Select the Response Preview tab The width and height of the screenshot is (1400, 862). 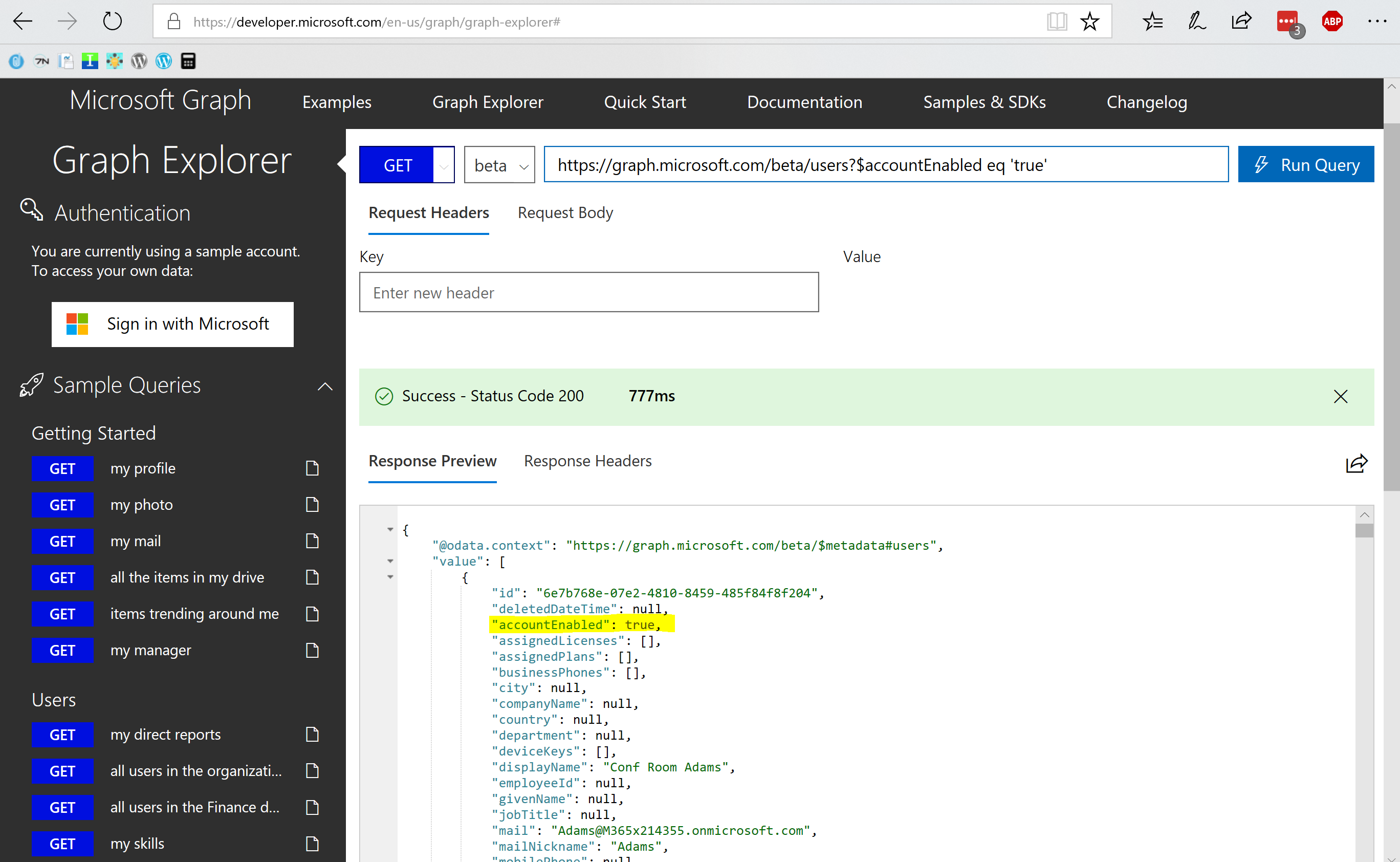point(432,461)
